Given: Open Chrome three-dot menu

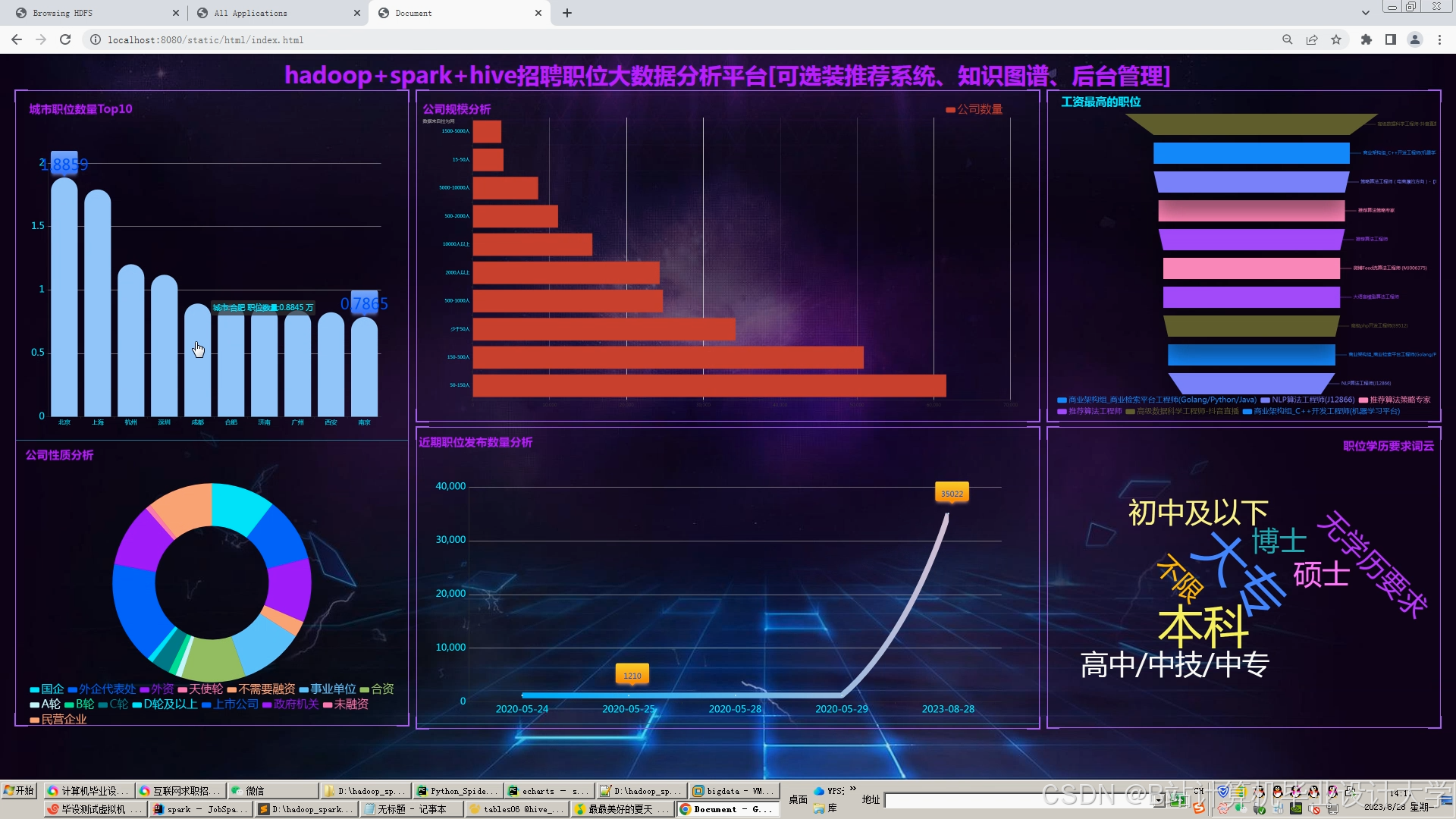Looking at the screenshot, I should tap(1439, 39).
